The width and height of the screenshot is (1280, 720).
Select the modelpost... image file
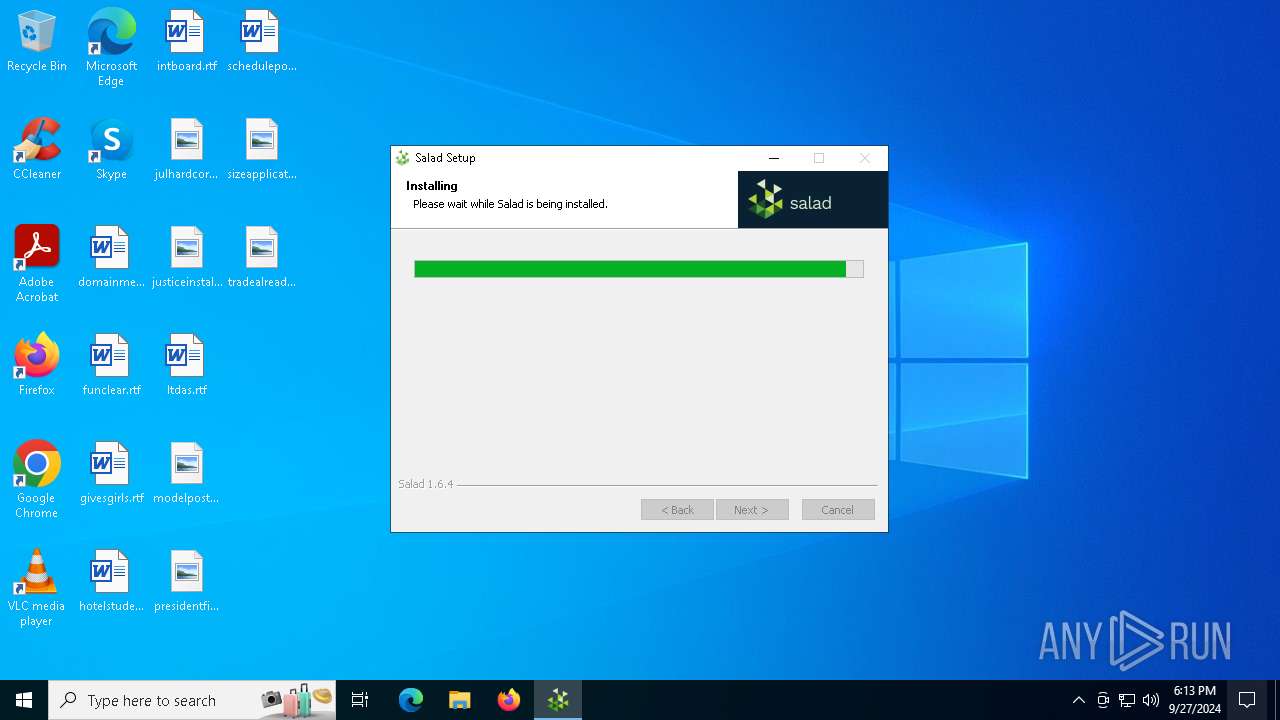coord(186,474)
